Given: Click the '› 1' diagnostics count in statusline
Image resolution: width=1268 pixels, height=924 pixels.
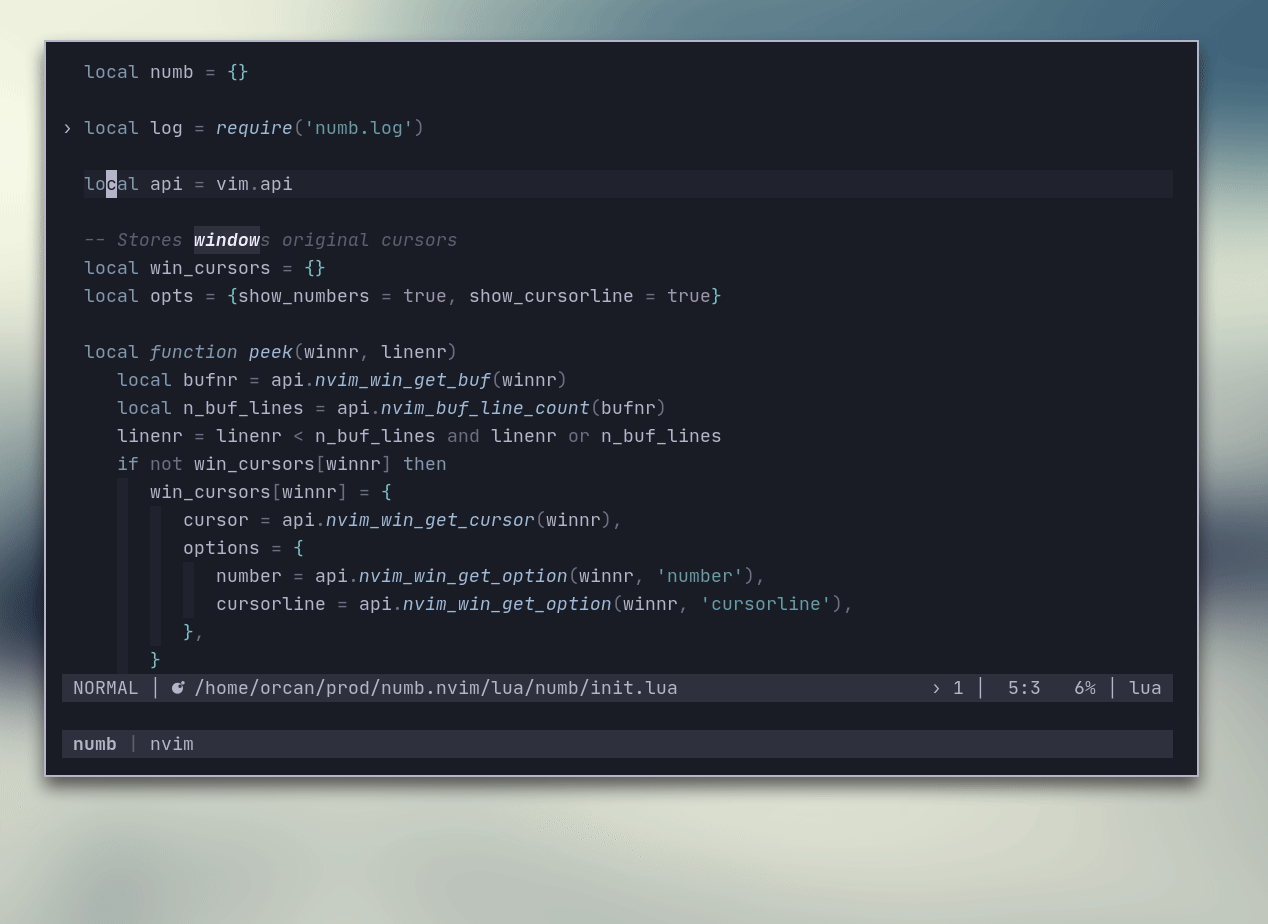Looking at the screenshot, I should (x=947, y=688).
